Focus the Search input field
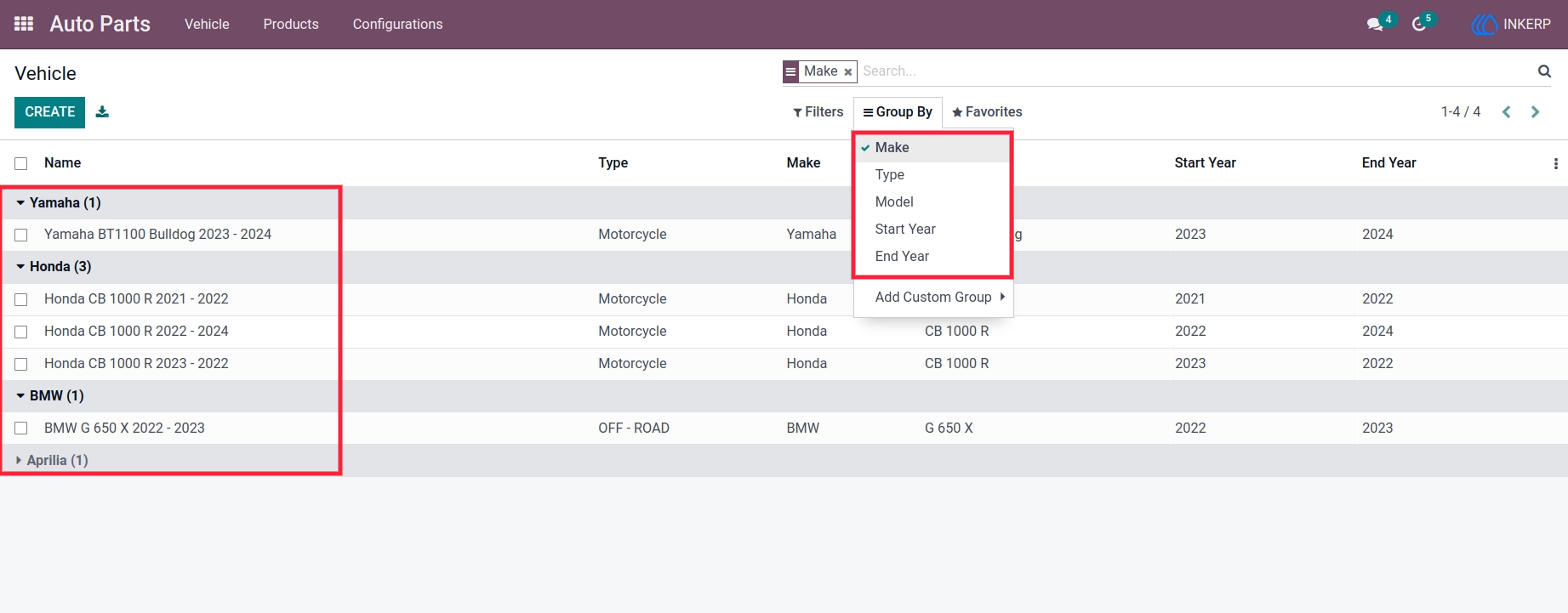This screenshot has width=1568, height=613. [1195, 71]
